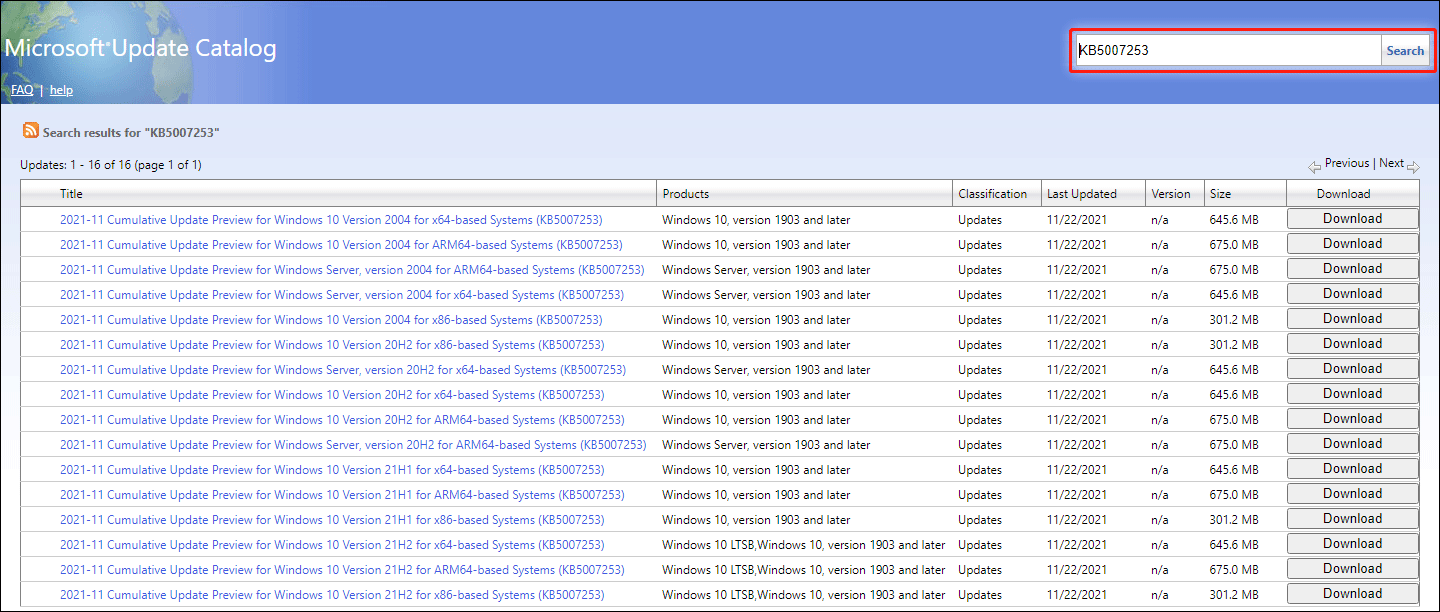Download Windows 10 Version 21H1 ARM64-based update
The width and height of the screenshot is (1440, 612).
click(1352, 494)
